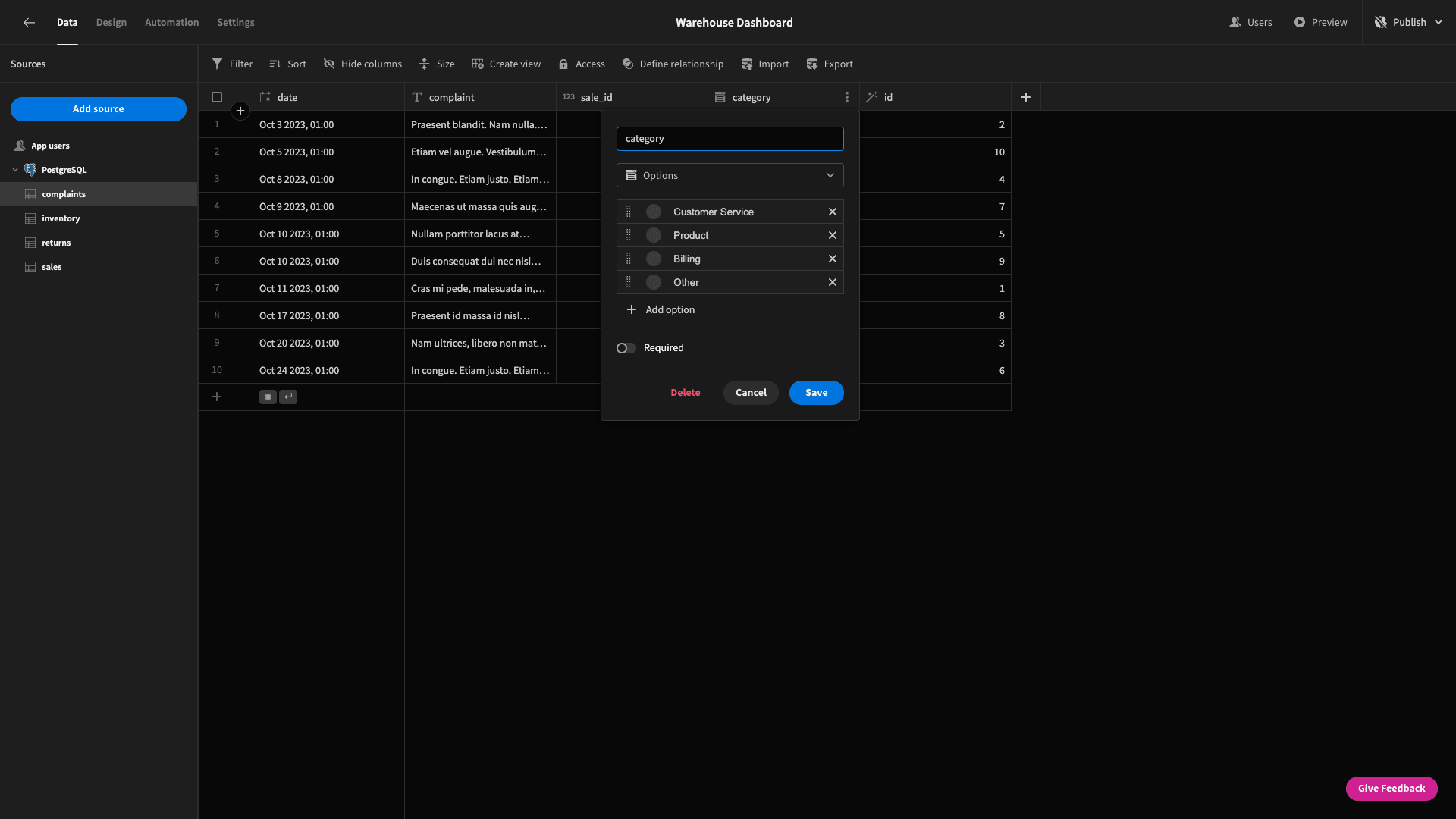This screenshot has width=1456, height=819.
Task: Click the Save button
Action: [x=817, y=393]
